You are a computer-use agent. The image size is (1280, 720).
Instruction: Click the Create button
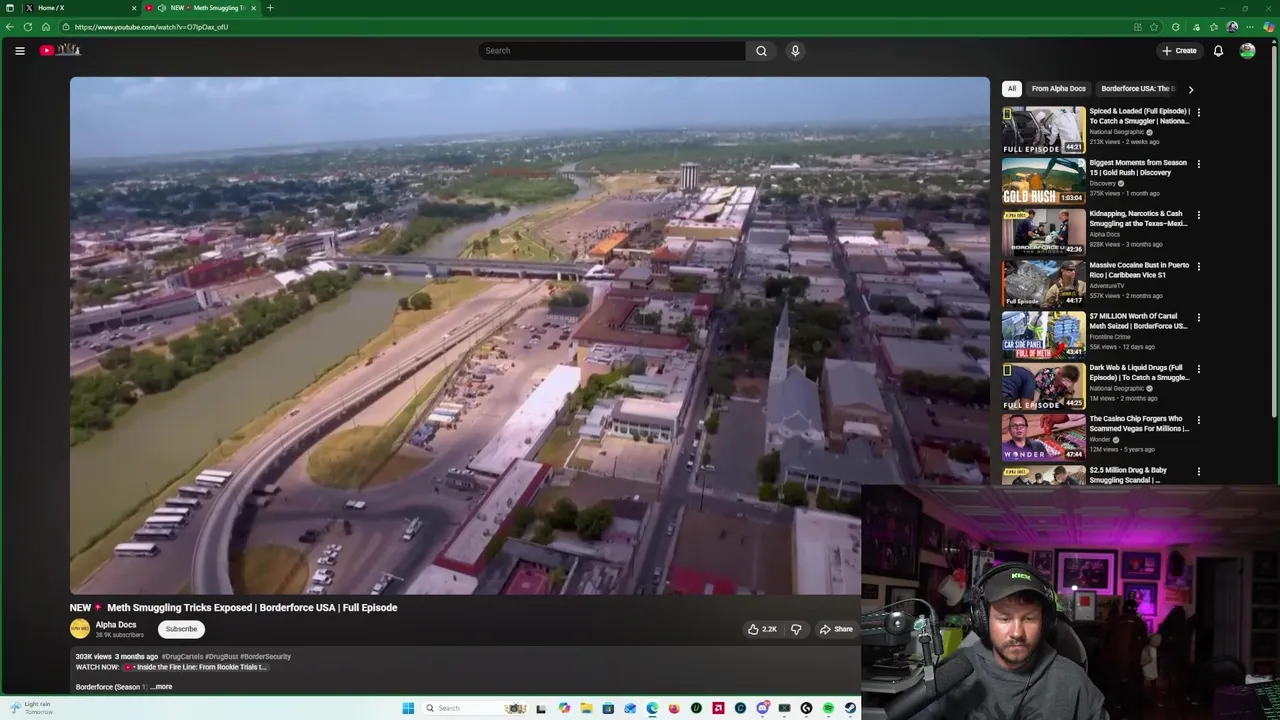[1179, 50]
